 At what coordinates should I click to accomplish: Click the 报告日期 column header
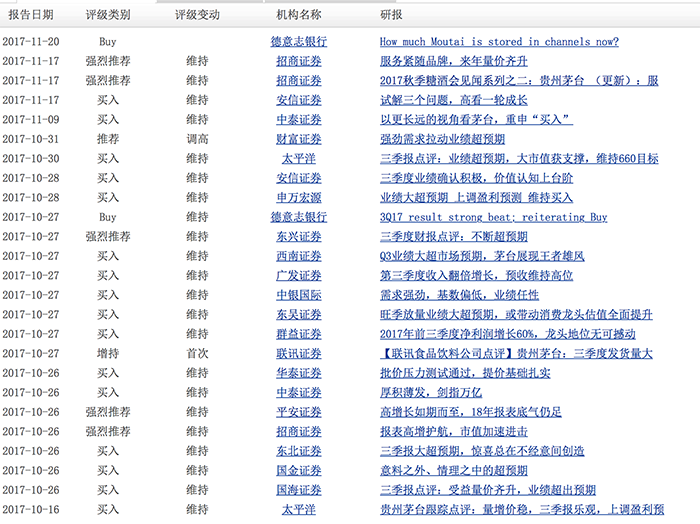(31, 15)
